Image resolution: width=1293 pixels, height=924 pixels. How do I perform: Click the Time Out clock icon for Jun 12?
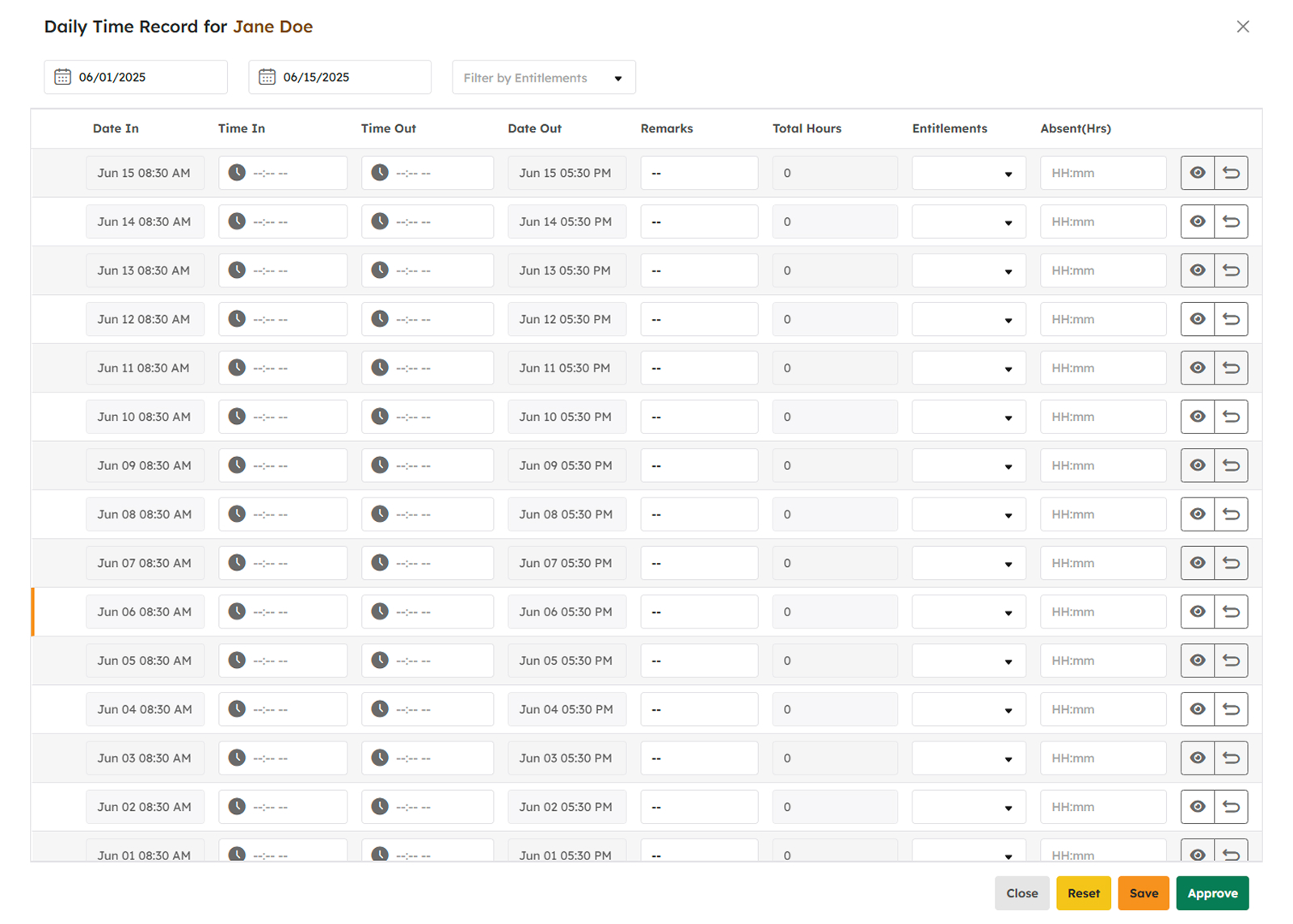(x=380, y=319)
